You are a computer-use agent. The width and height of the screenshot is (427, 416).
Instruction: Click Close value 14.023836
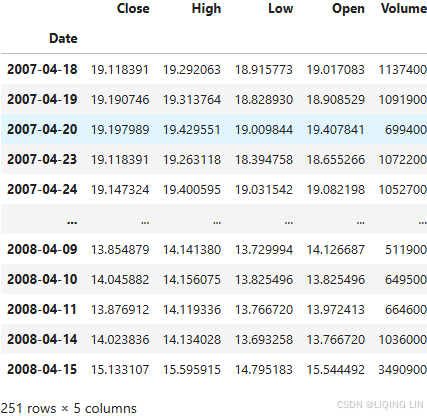point(120,340)
